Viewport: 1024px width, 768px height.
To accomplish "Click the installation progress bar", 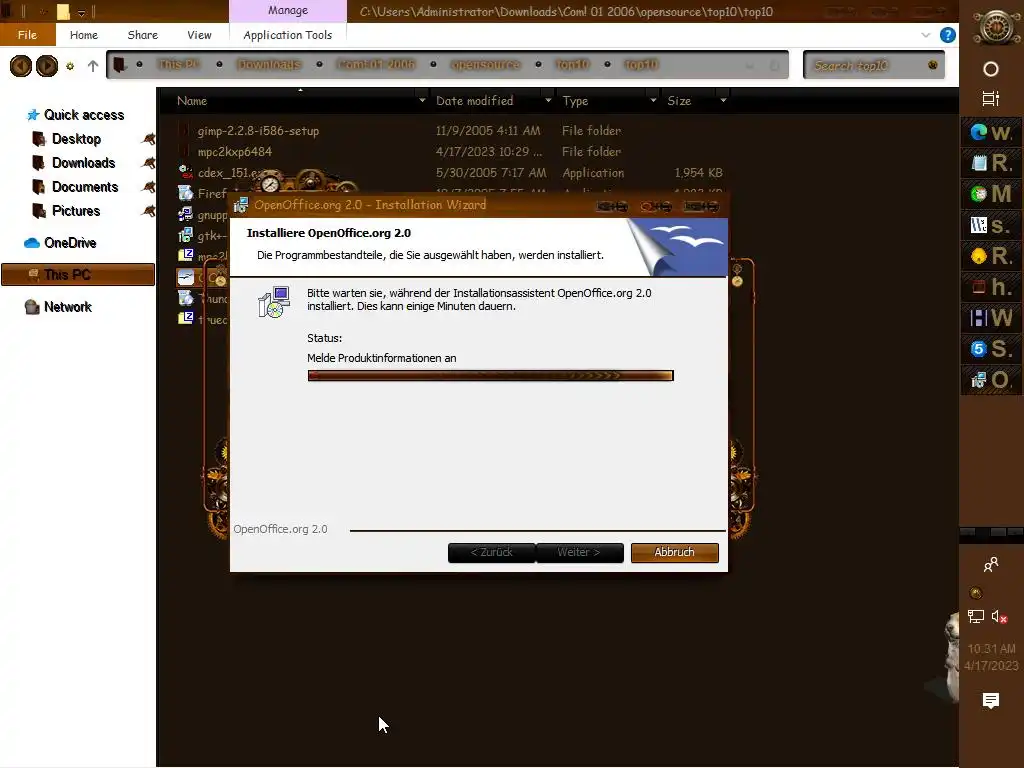I will (490, 376).
